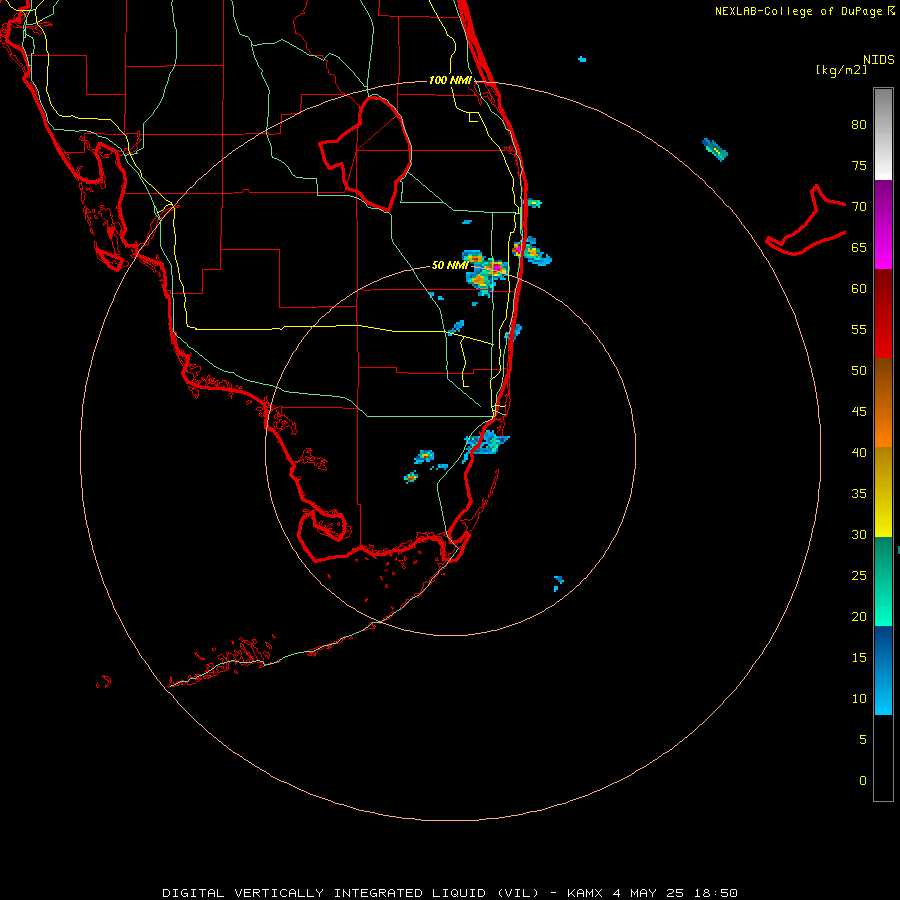The height and width of the screenshot is (900, 900).
Task: Click the 70 value on the scale
Action: (859, 207)
